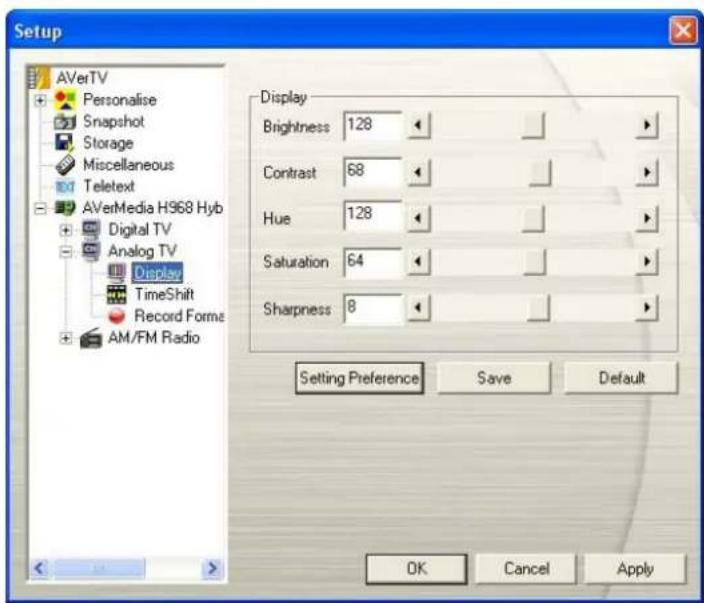This screenshot has width=704, height=603.
Task: Click the Contrast slider thumb
Action: point(540,173)
